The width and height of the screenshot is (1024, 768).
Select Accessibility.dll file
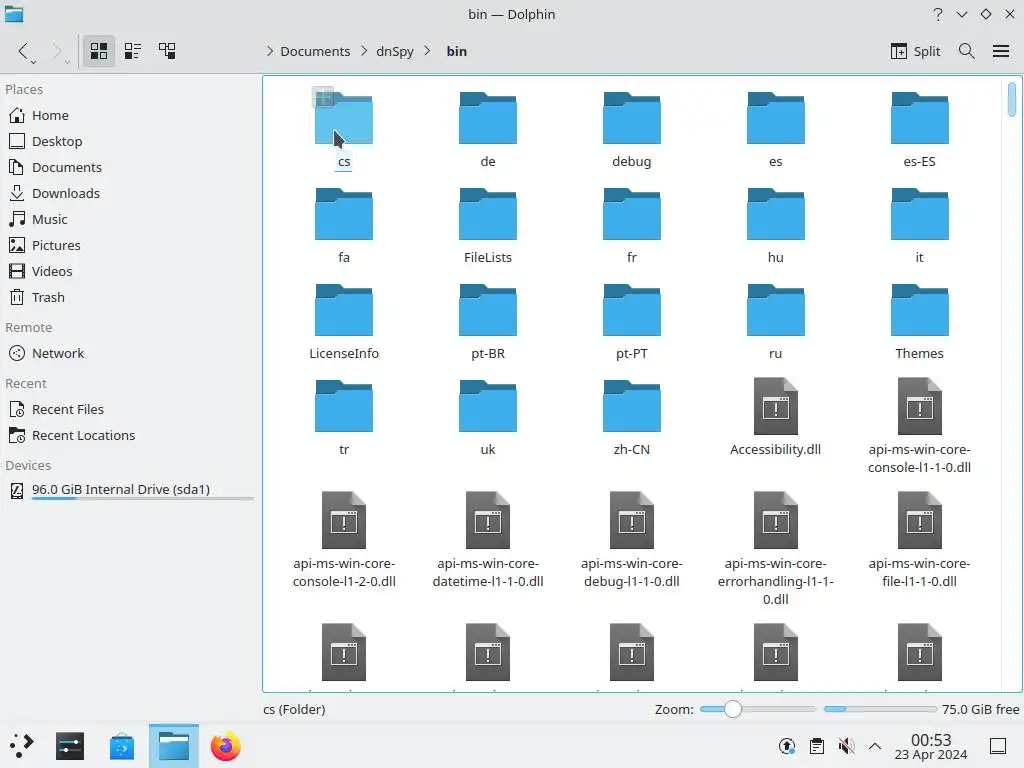776,417
